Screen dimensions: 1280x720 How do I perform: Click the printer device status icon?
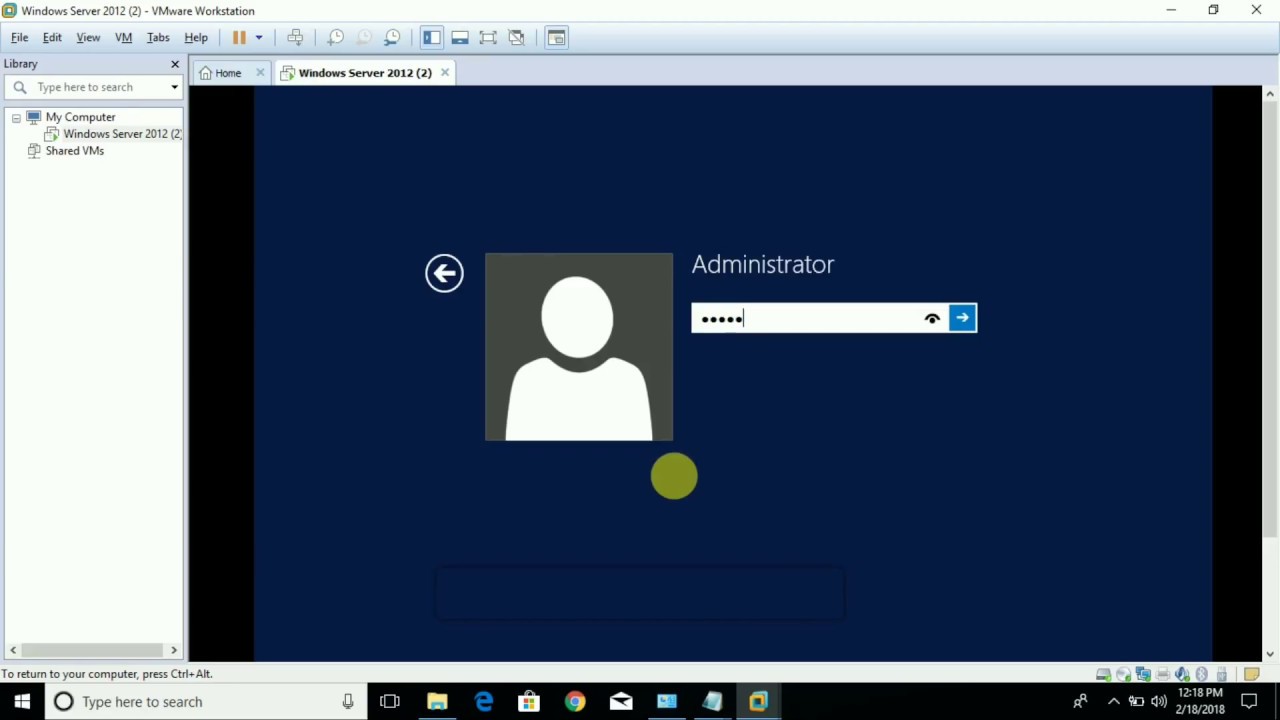point(1162,674)
